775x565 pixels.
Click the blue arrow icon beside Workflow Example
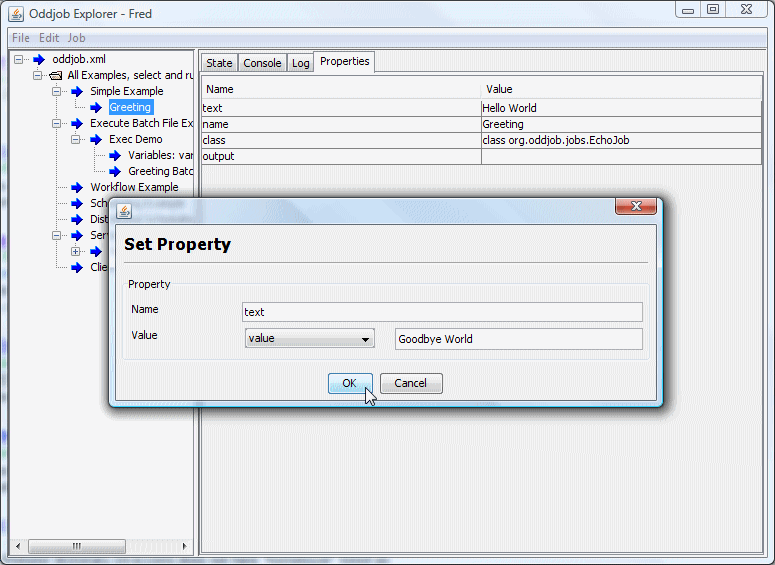pos(77,187)
